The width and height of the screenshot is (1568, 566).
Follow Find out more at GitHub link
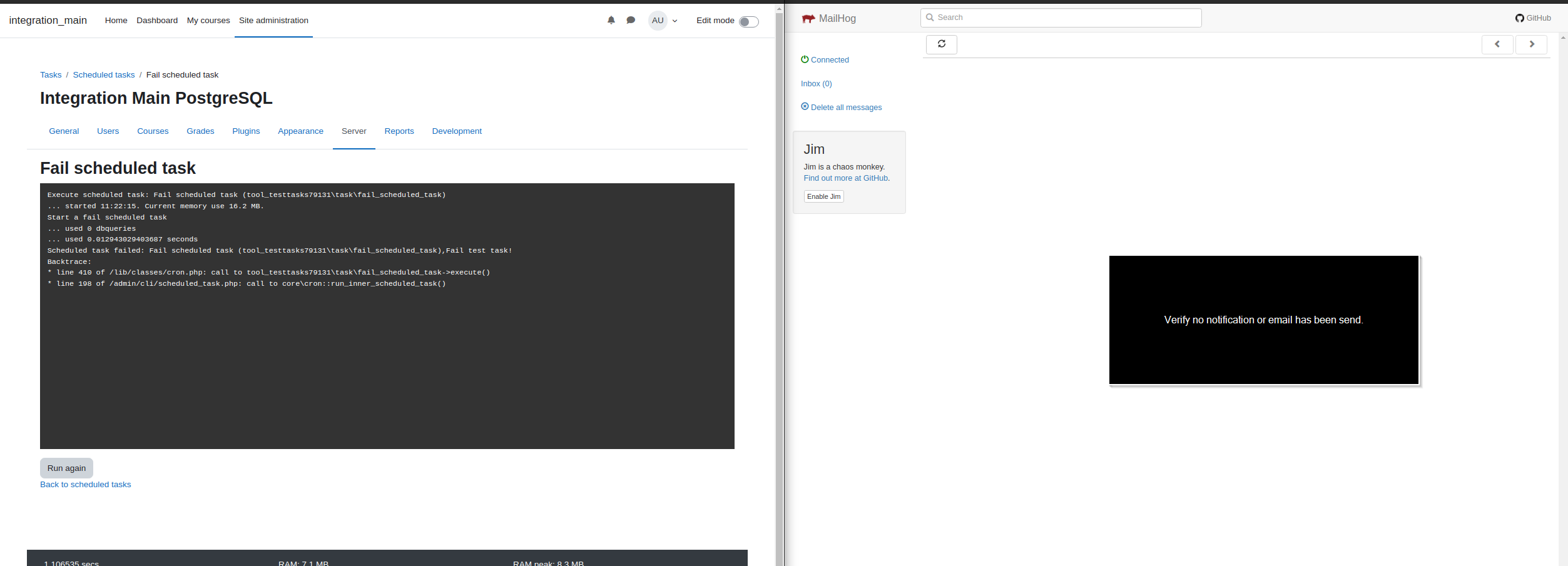pyautogui.click(x=846, y=178)
